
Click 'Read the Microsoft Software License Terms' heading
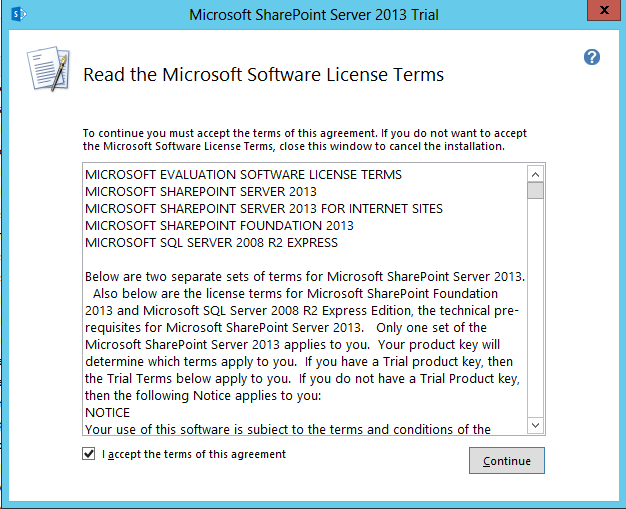click(x=263, y=75)
